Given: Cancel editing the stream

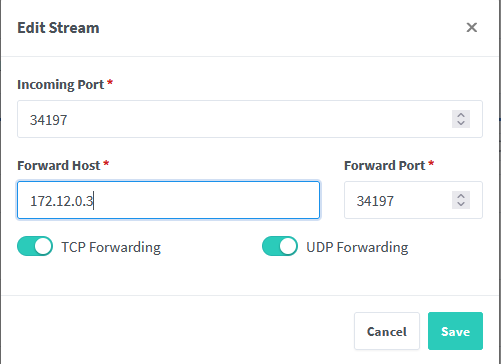Looking at the screenshot, I should coord(387,331).
